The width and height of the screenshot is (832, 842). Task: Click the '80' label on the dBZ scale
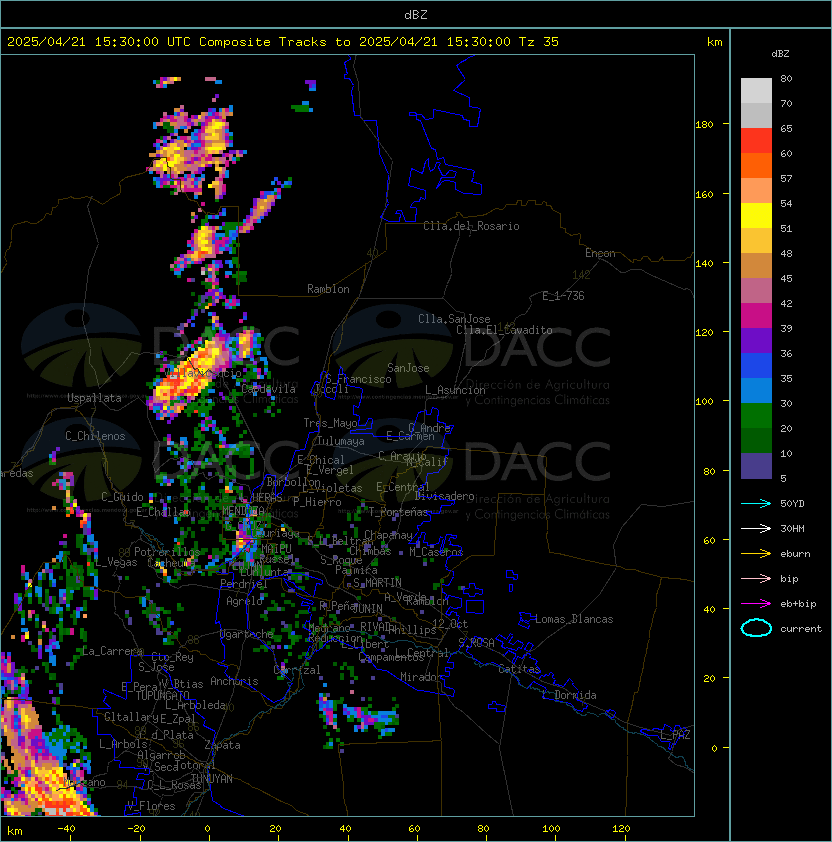coord(786,78)
